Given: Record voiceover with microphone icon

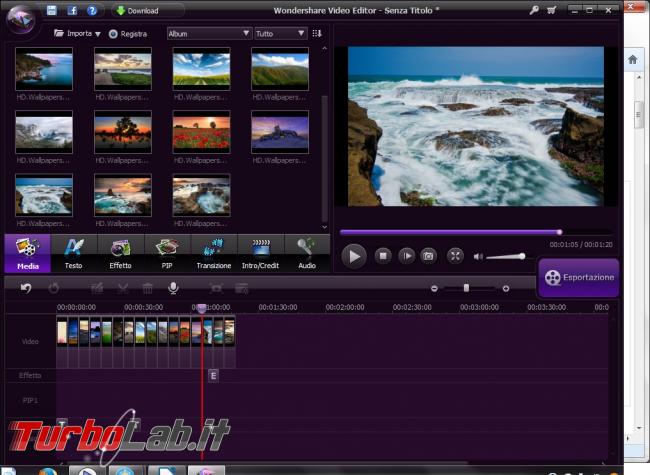Looking at the screenshot, I should click(174, 288).
